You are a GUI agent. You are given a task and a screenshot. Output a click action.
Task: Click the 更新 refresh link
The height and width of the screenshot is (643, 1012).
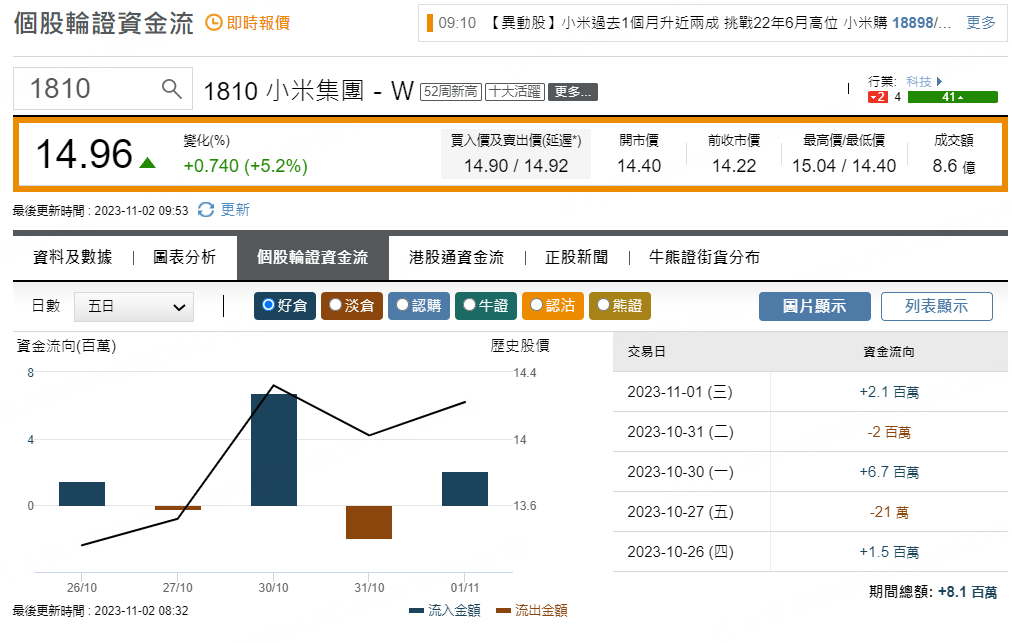tap(235, 210)
